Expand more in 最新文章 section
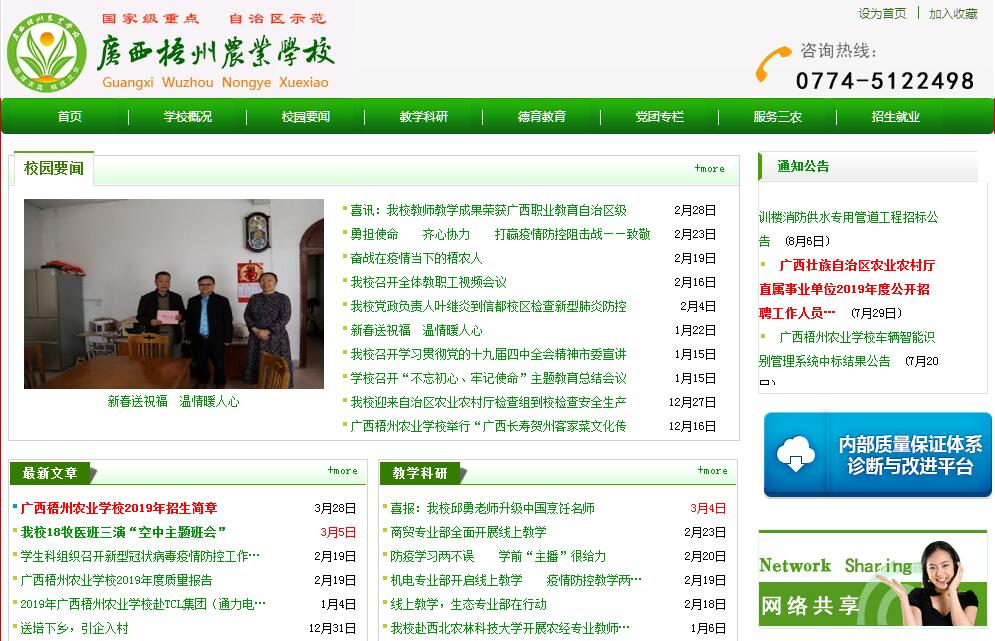Viewport: 995px width, 641px height. tap(342, 471)
